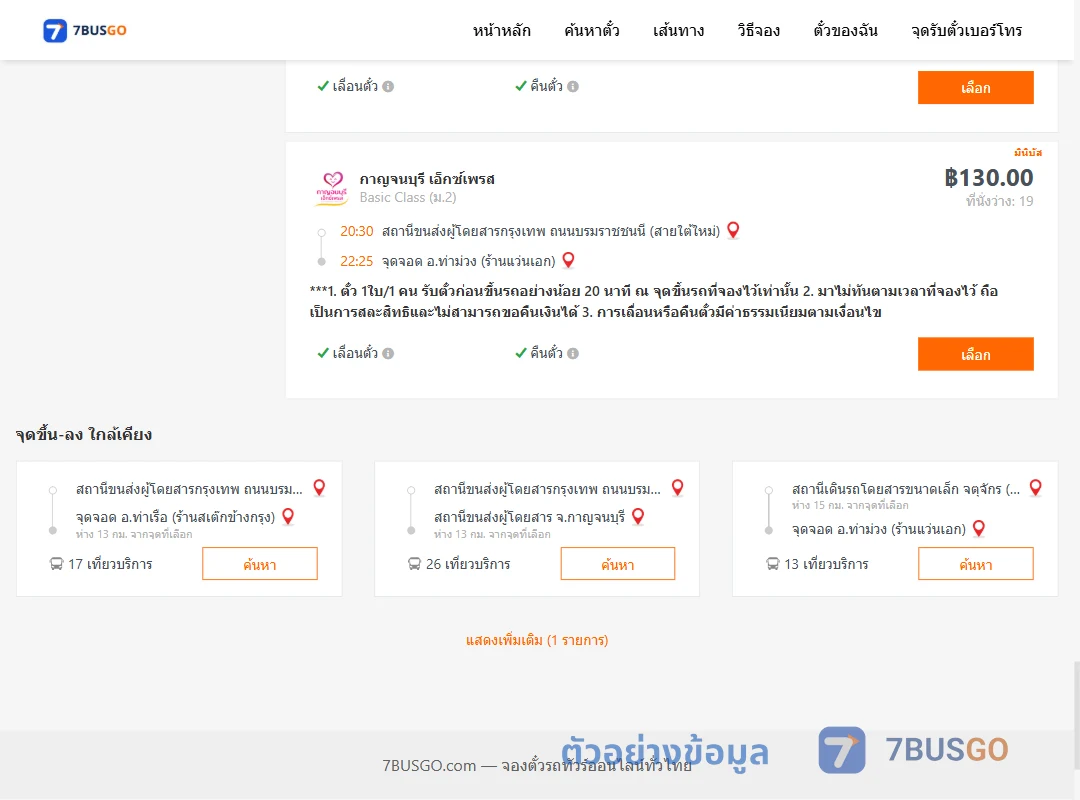Screen dimensions: 1080x800
Task: Open the วิธีจอง menu item
Action: point(758,30)
